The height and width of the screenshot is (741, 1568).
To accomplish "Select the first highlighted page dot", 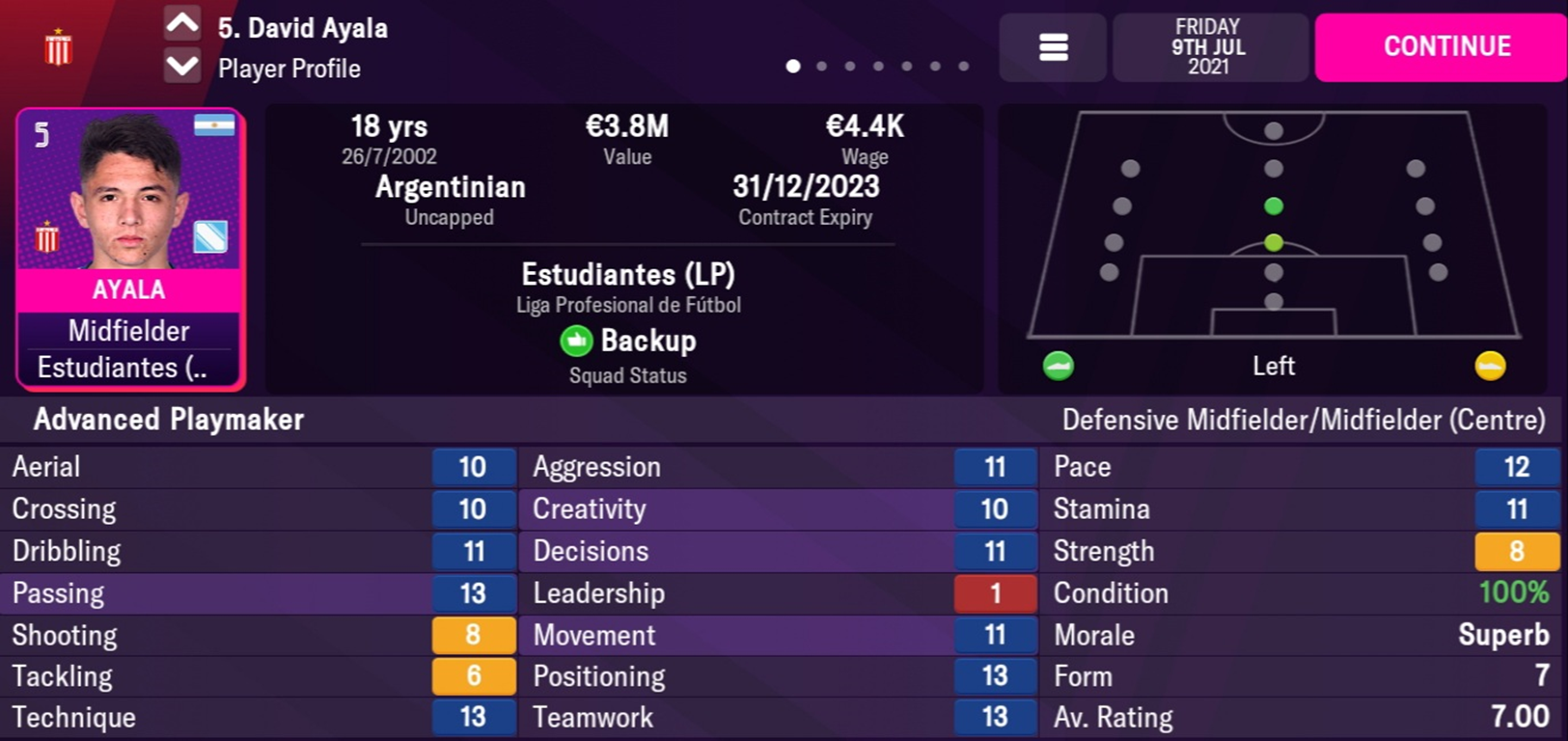I will (793, 67).
